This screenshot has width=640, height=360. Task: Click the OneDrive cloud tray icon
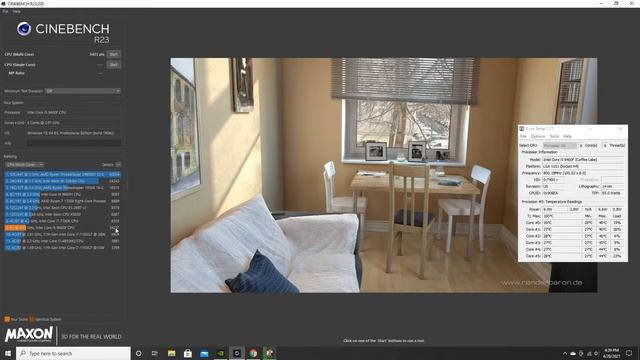click(x=573, y=353)
